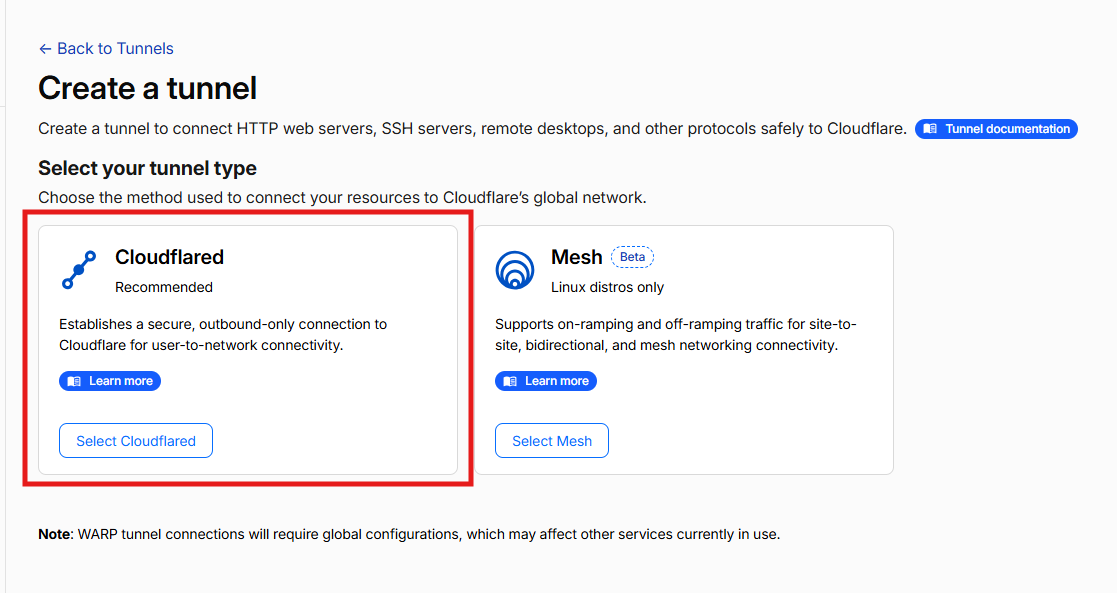Open Learn more under Mesh
This screenshot has width=1117, height=593.
546,381
